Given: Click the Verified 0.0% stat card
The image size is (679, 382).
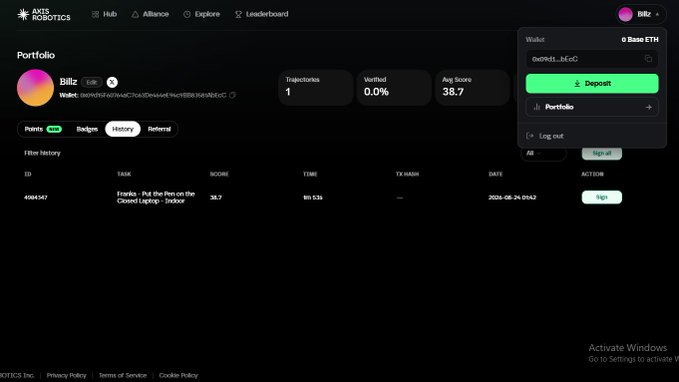Looking at the screenshot, I should [x=394, y=88].
